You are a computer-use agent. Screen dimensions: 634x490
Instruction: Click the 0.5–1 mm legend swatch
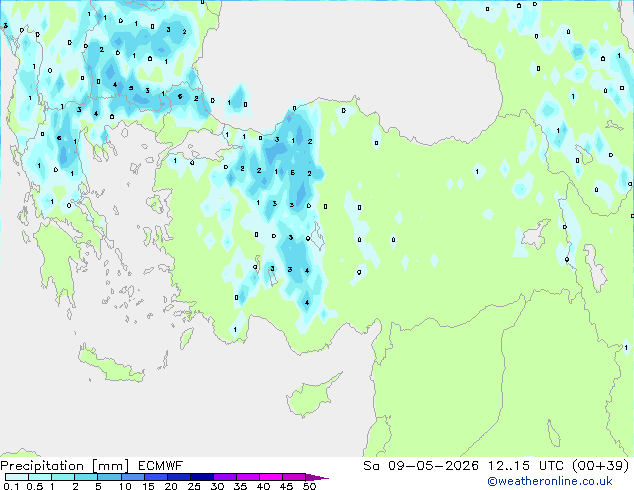tap(40, 477)
